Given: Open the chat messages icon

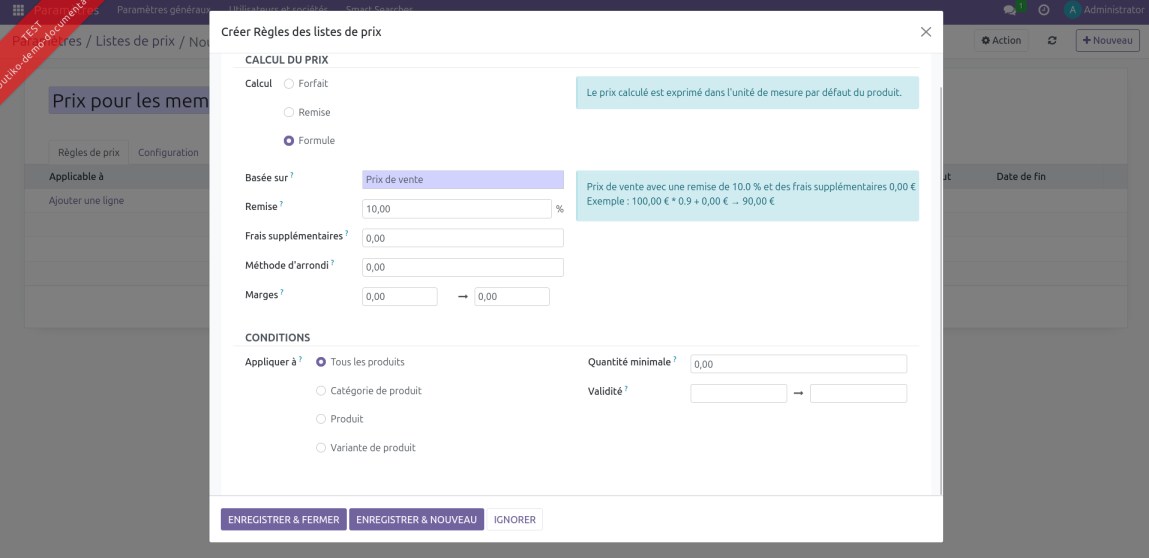Looking at the screenshot, I should click(1009, 10).
